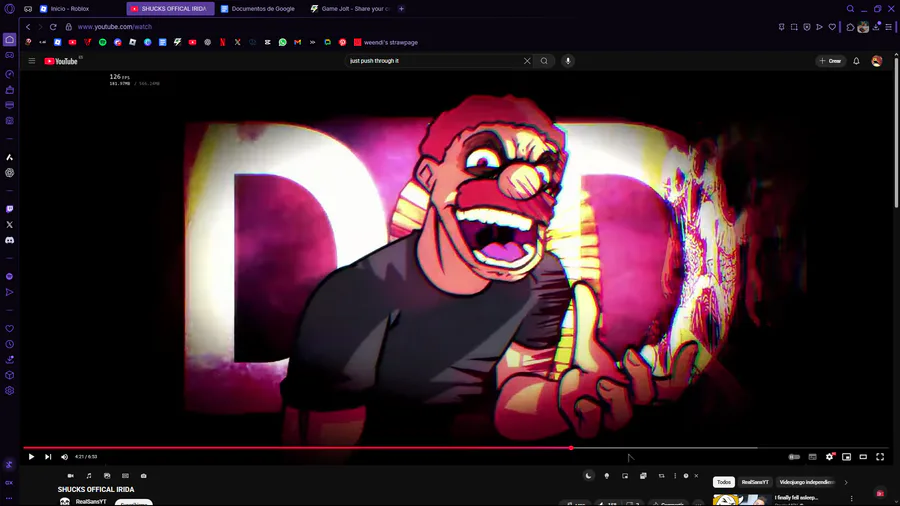This screenshot has height=506, width=900.
Task: Add page to bookmarks with toolbar heart
Action: [832, 27]
